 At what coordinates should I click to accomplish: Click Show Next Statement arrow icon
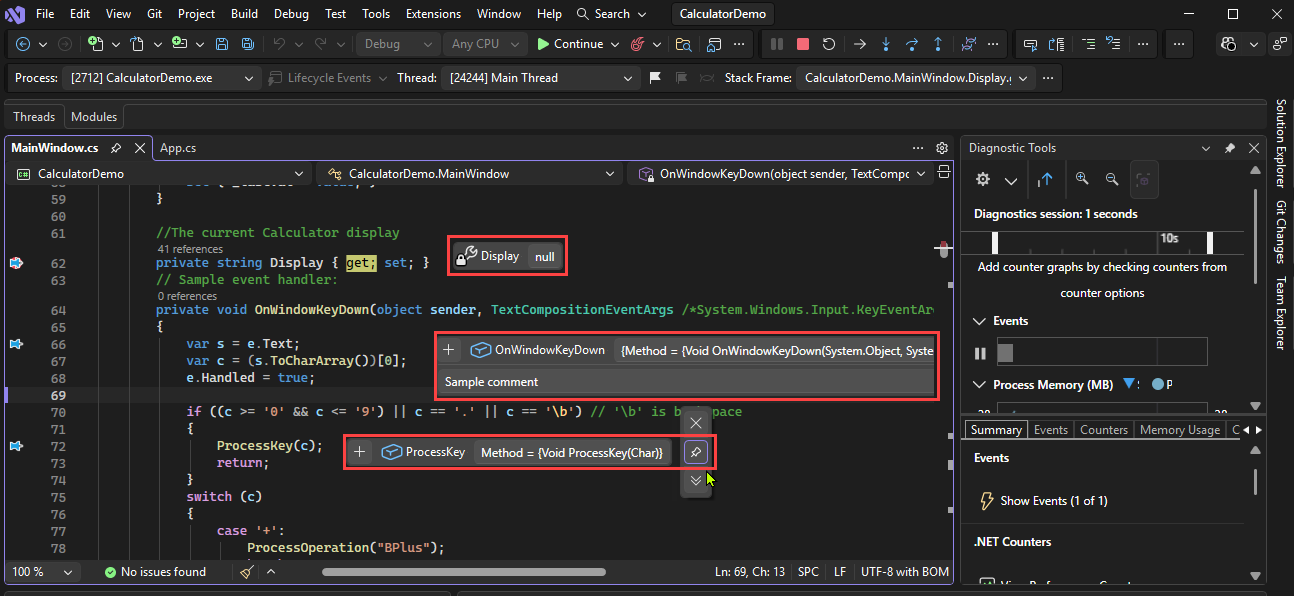859,44
